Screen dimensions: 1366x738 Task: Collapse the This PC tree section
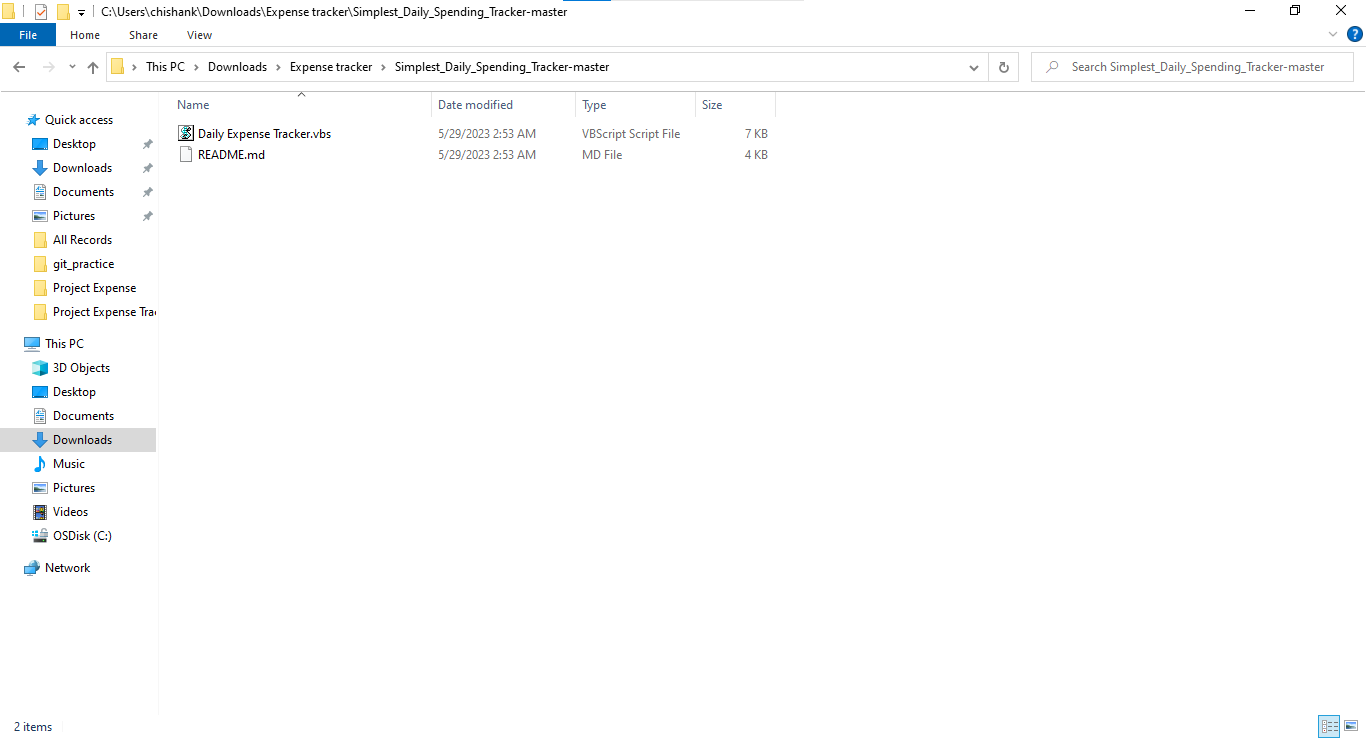pos(22,343)
